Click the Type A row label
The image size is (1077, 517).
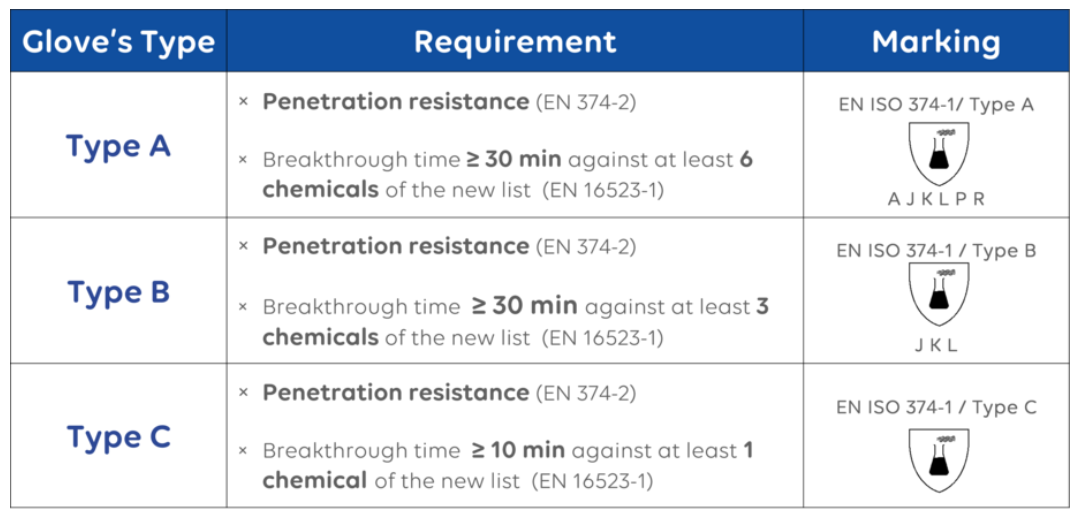pos(118,146)
